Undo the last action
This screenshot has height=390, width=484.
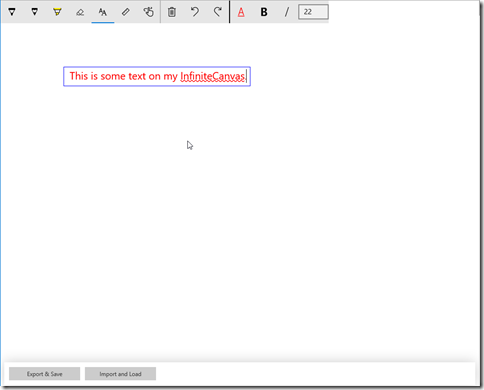click(195, 12)
